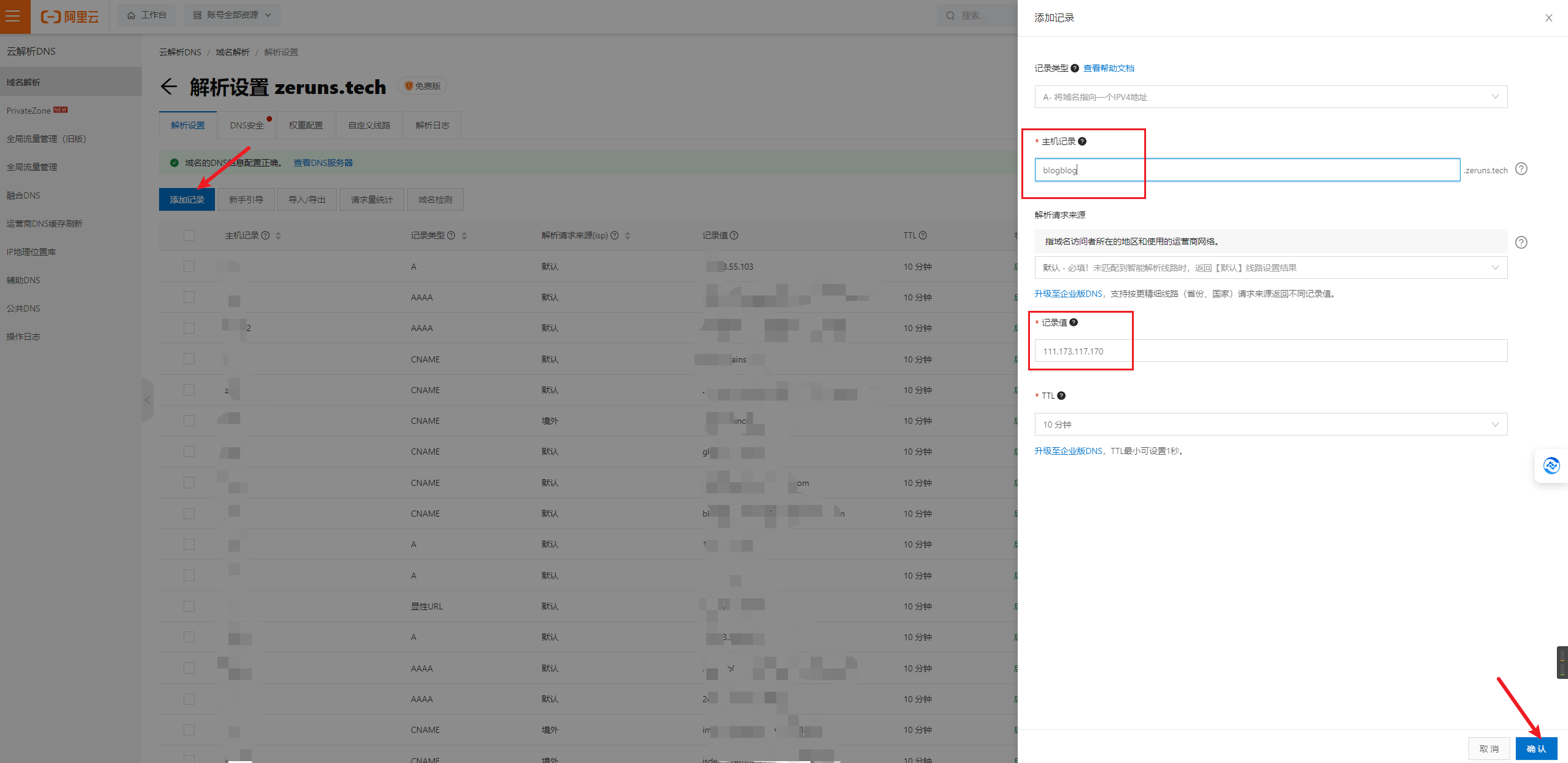Open the hamburger menu icon
This screenshot has width=1568, height=763.
pos(14,16)
